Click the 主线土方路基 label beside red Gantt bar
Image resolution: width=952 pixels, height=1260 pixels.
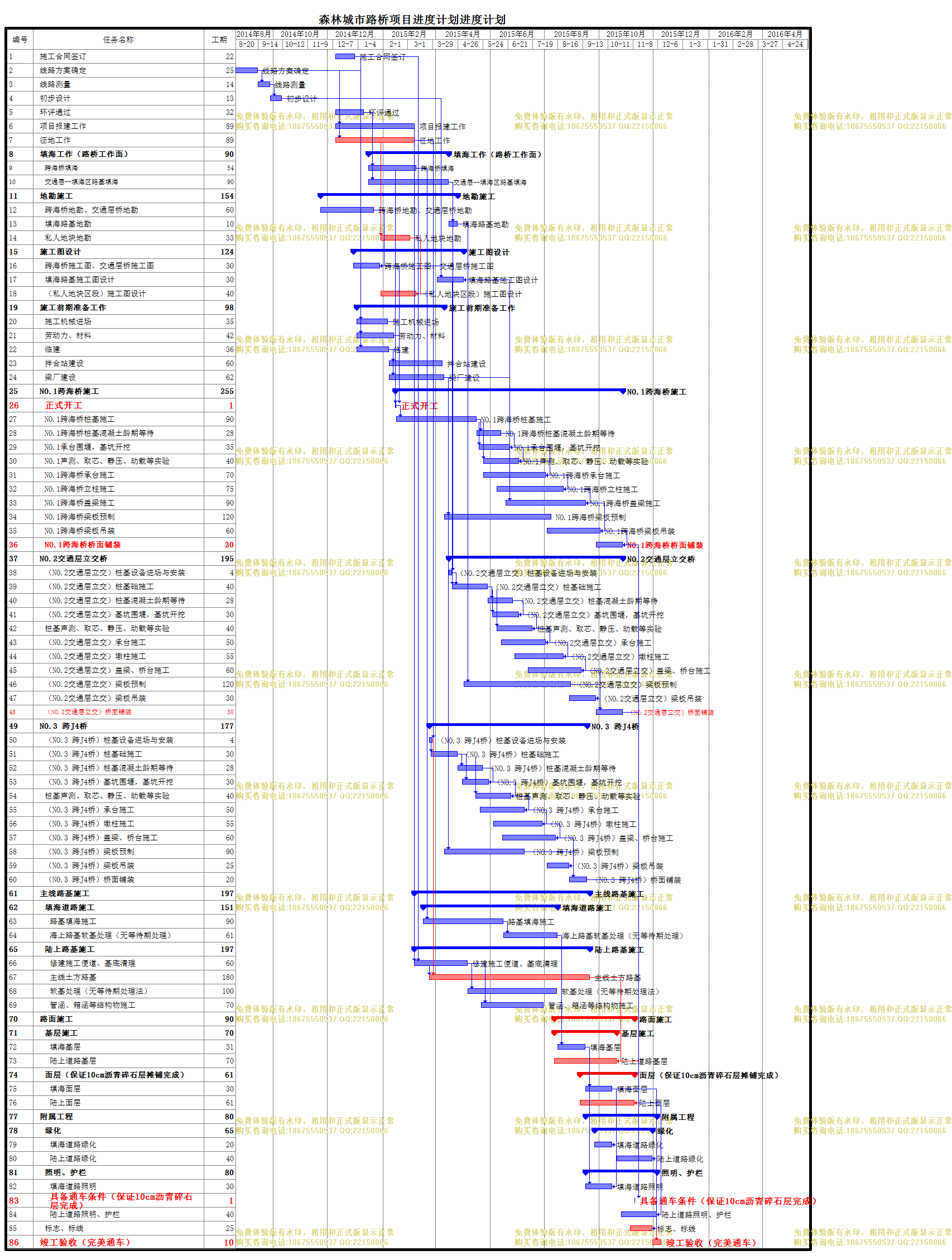[x=618, y=978]
